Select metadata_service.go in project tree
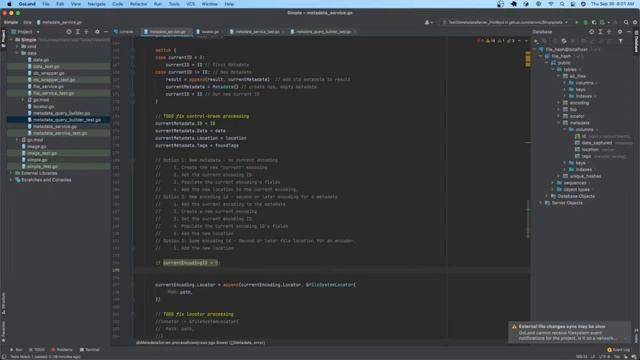 (55, 127)
